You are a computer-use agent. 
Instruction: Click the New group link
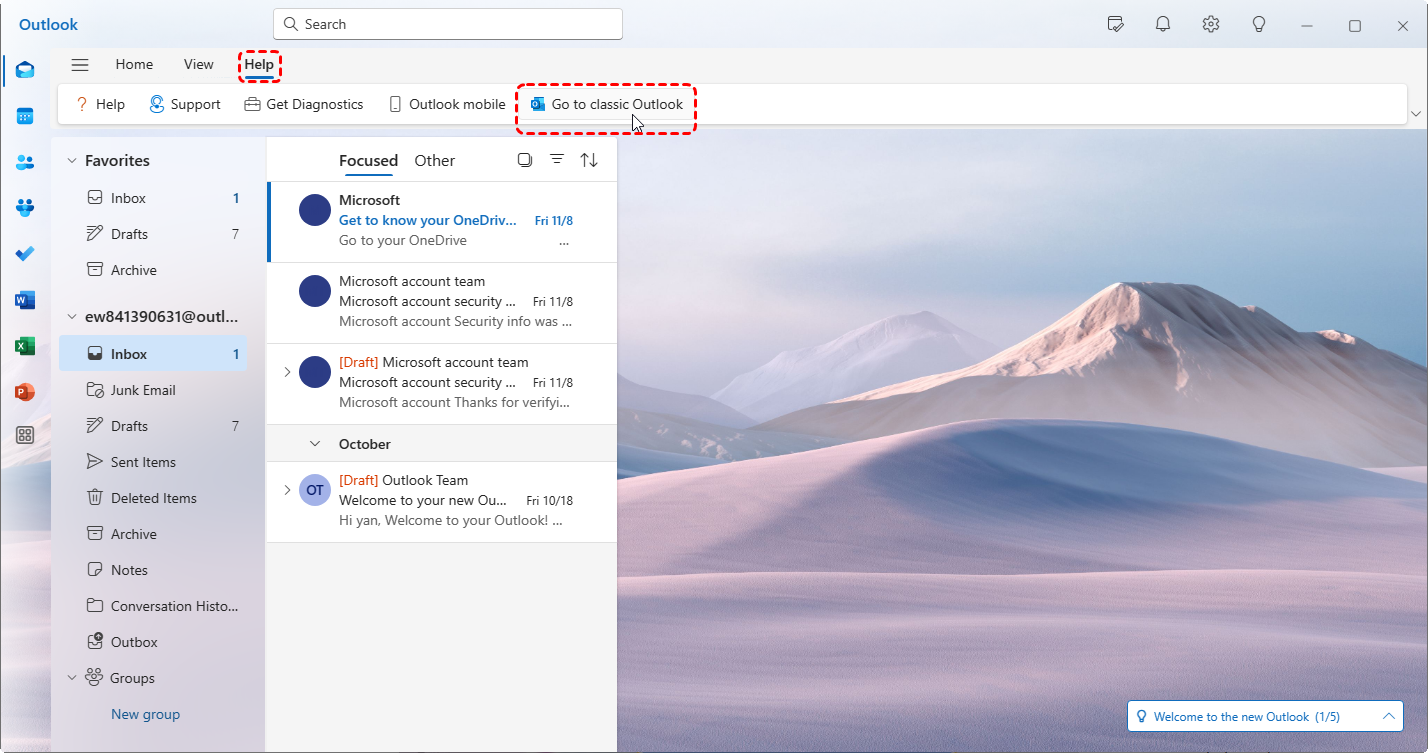(145, 714)
